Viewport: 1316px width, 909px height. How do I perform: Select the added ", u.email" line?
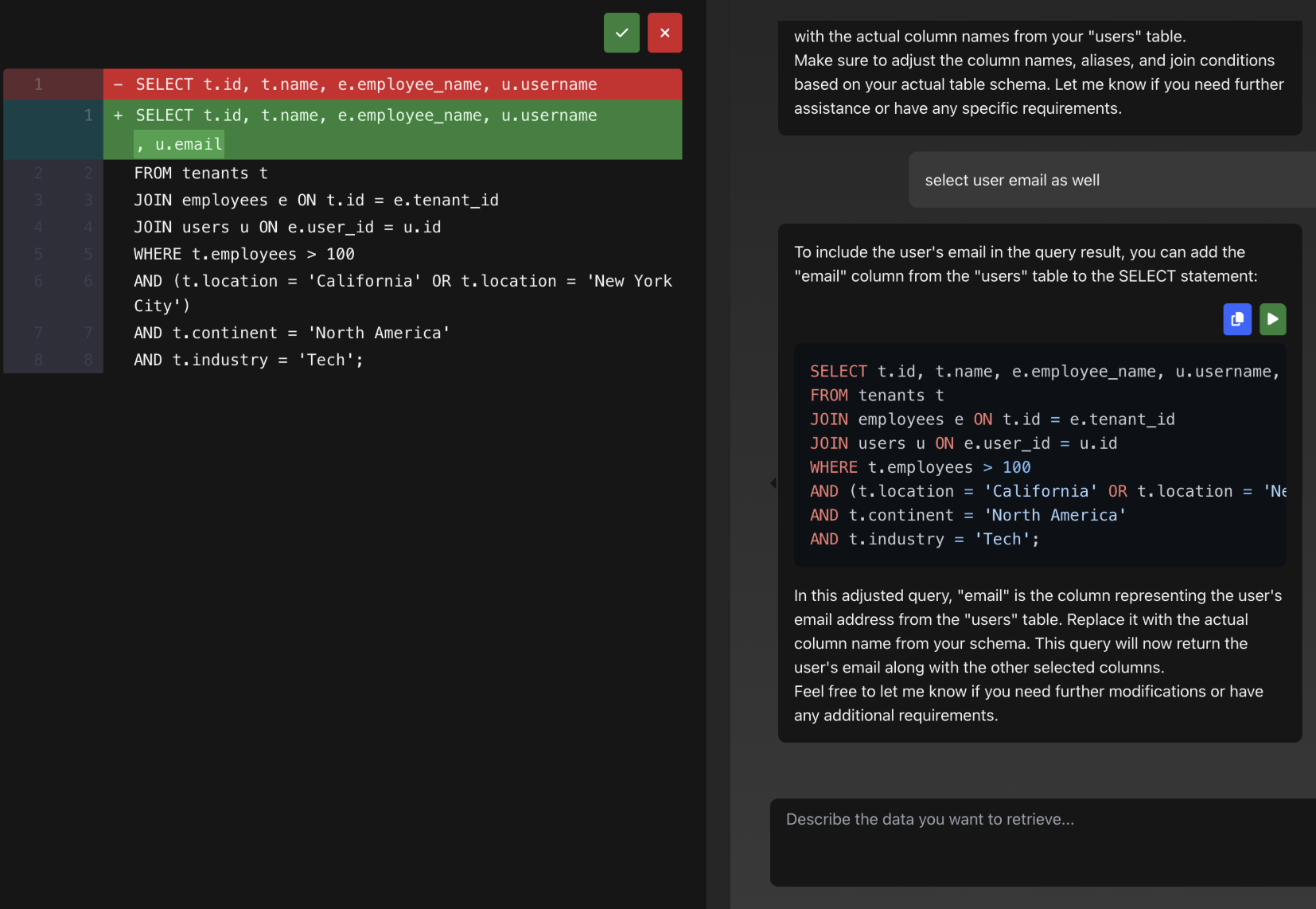tap(179, 144)
